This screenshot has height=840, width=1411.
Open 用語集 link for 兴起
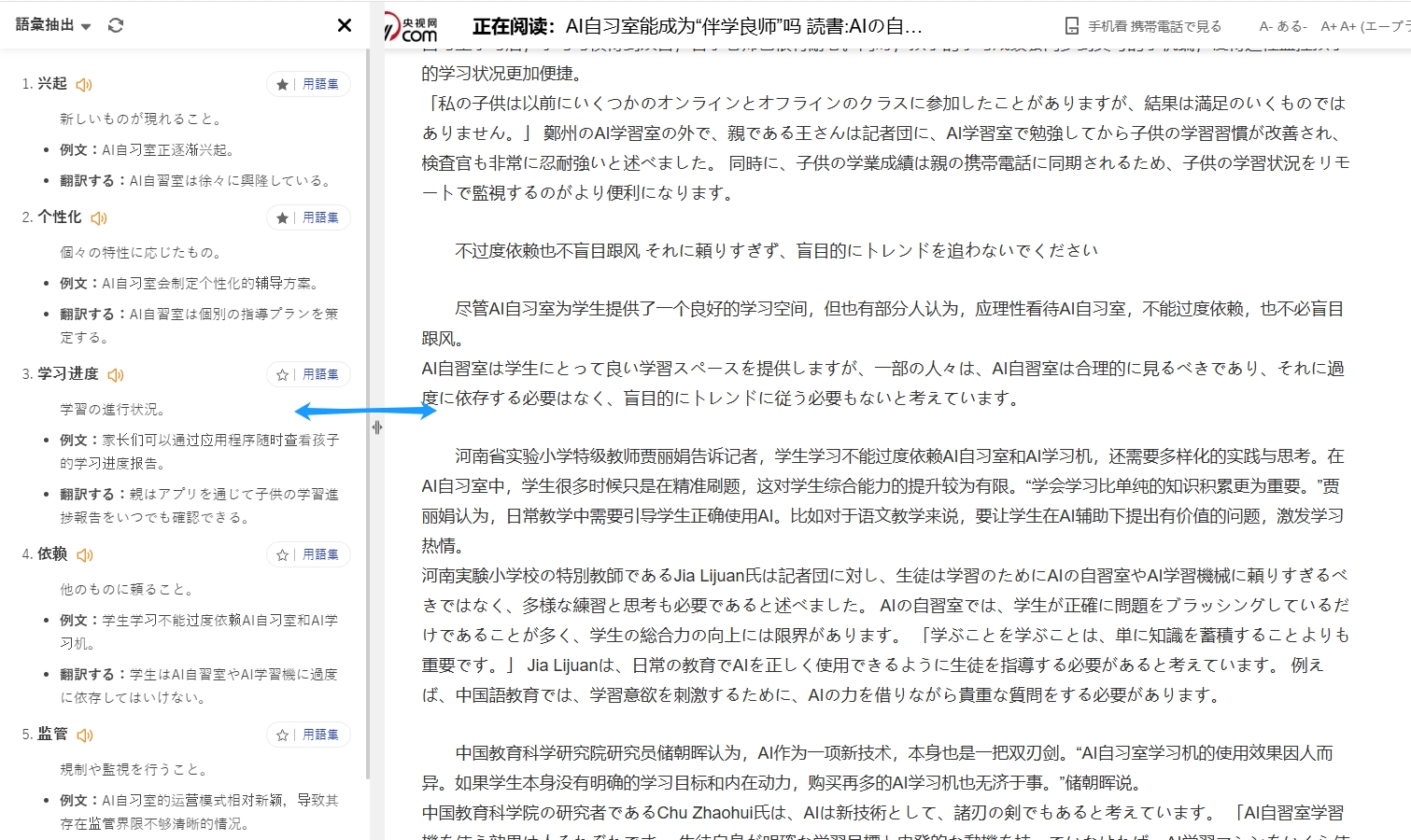coord(320,84)
